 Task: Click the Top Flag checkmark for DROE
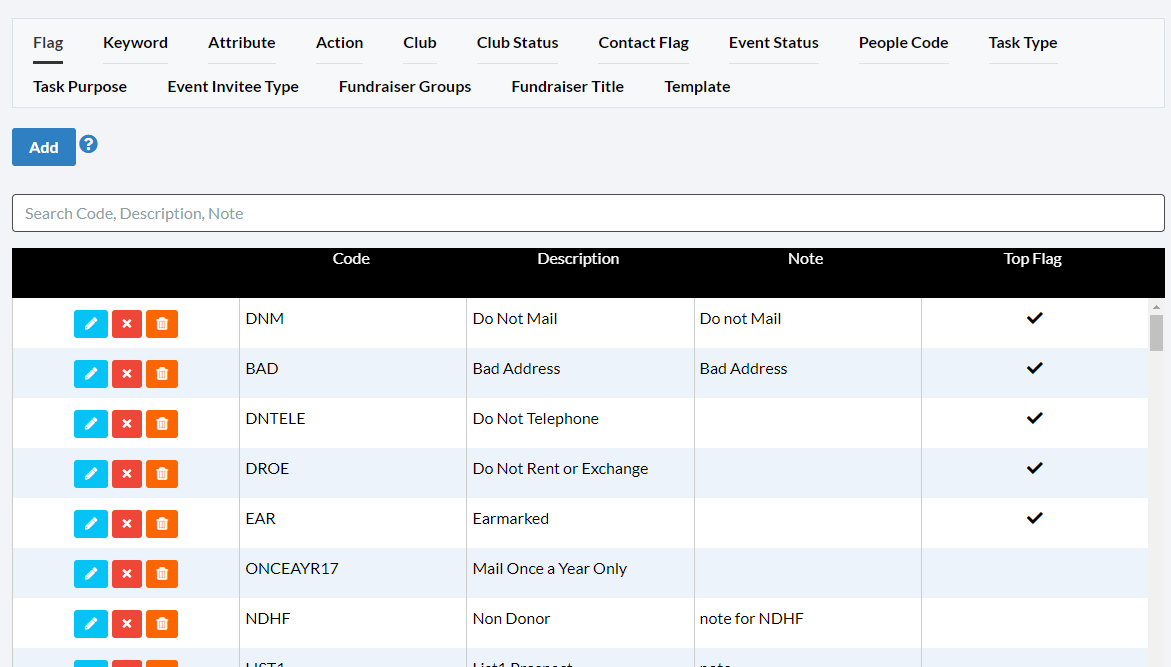(1034, 468)
